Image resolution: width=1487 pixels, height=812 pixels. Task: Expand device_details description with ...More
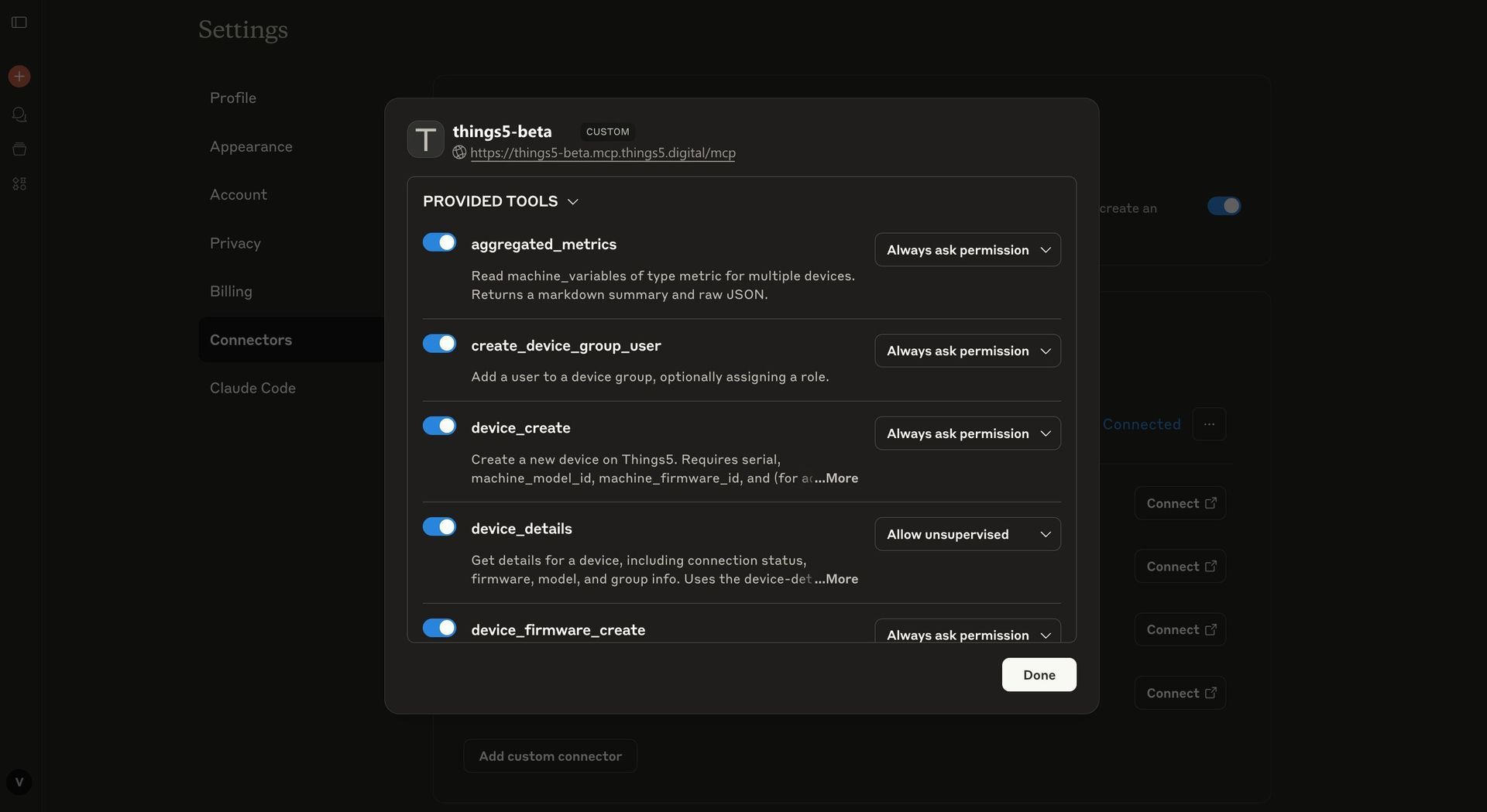click(836, 579)
